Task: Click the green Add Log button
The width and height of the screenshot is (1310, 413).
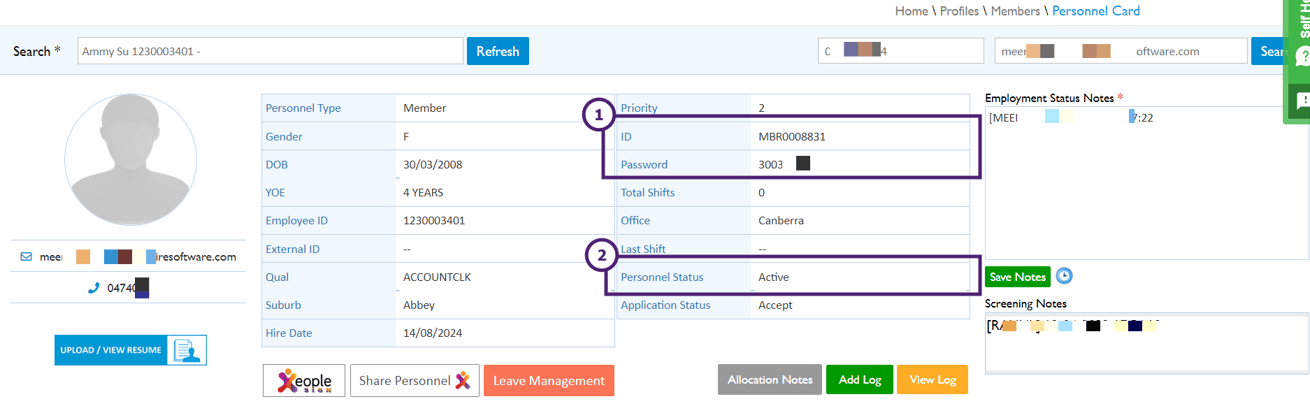Action: point(859,380)
